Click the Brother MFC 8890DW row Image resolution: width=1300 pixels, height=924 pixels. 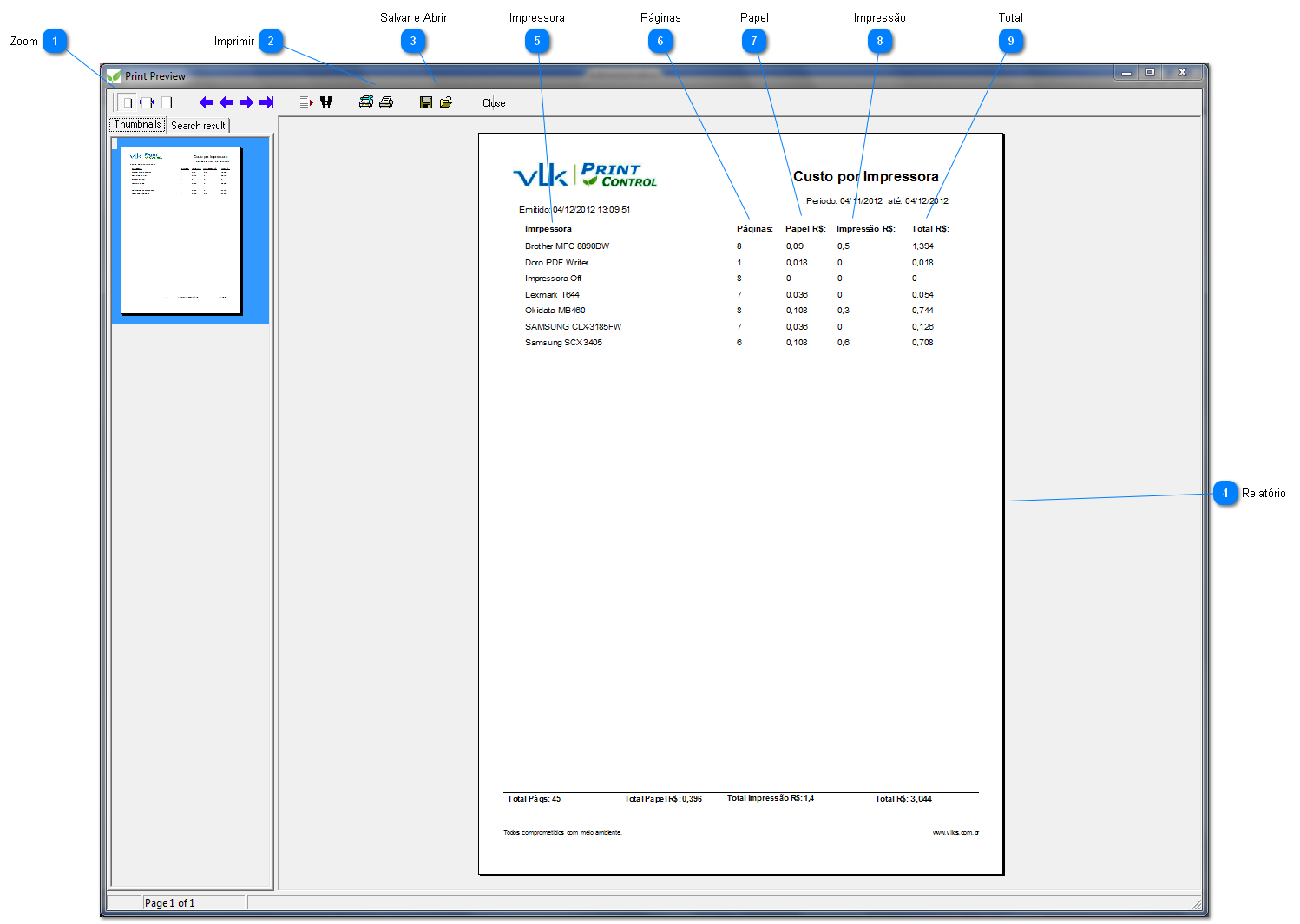(x=729, y=246)
